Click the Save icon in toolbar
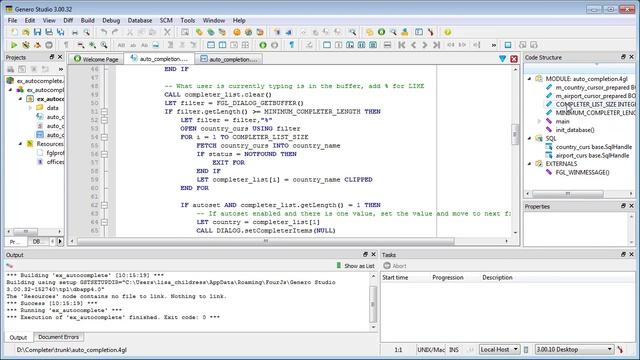The height and width of the screenshot is (360, 640). point(37,32)
